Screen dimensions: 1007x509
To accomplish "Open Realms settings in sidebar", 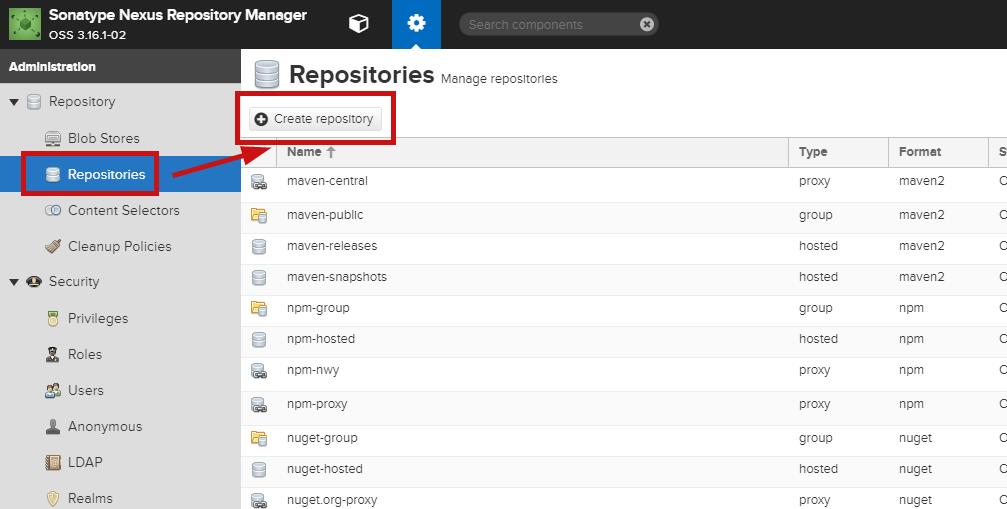I will (90, 498).
